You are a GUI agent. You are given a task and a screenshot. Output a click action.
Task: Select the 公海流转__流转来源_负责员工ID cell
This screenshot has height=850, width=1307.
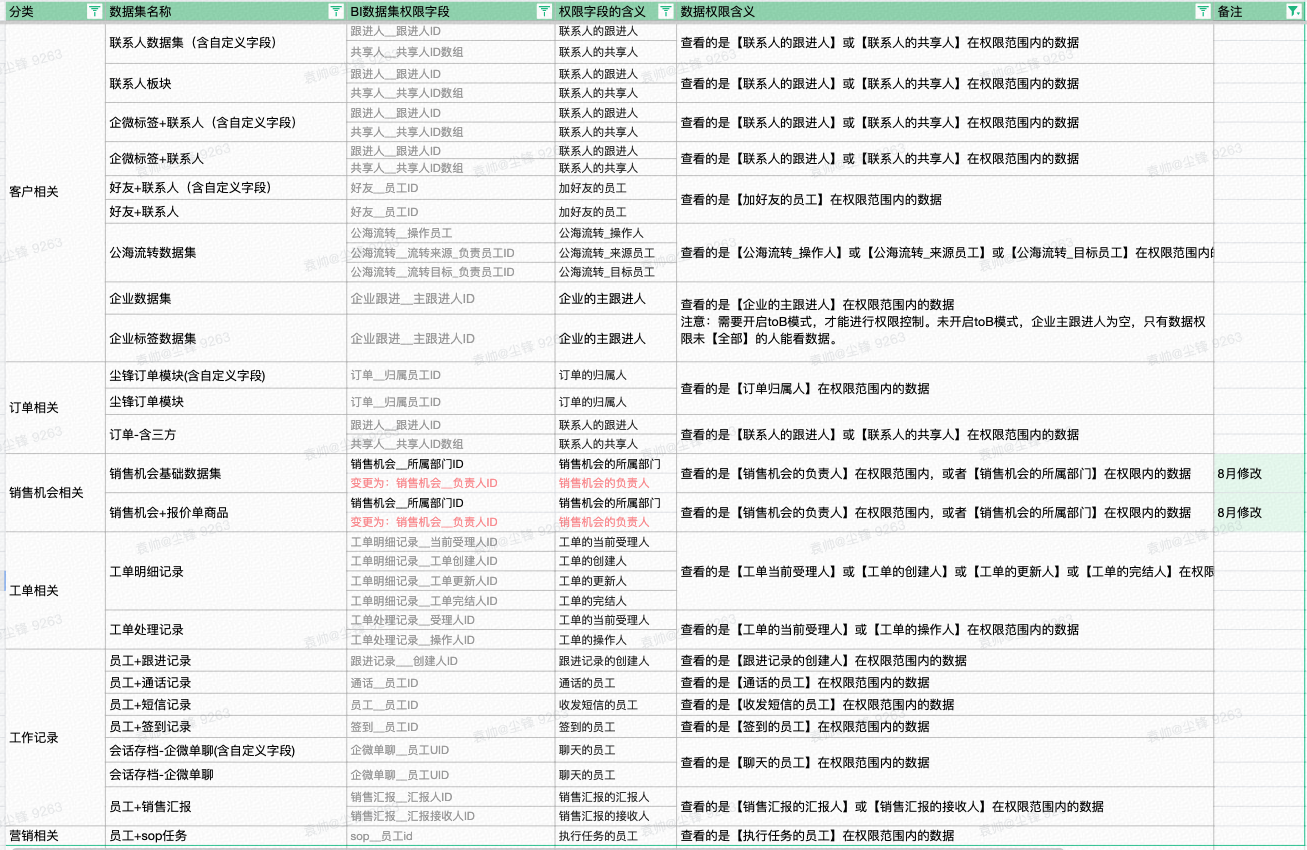click(x=451, y=253)
